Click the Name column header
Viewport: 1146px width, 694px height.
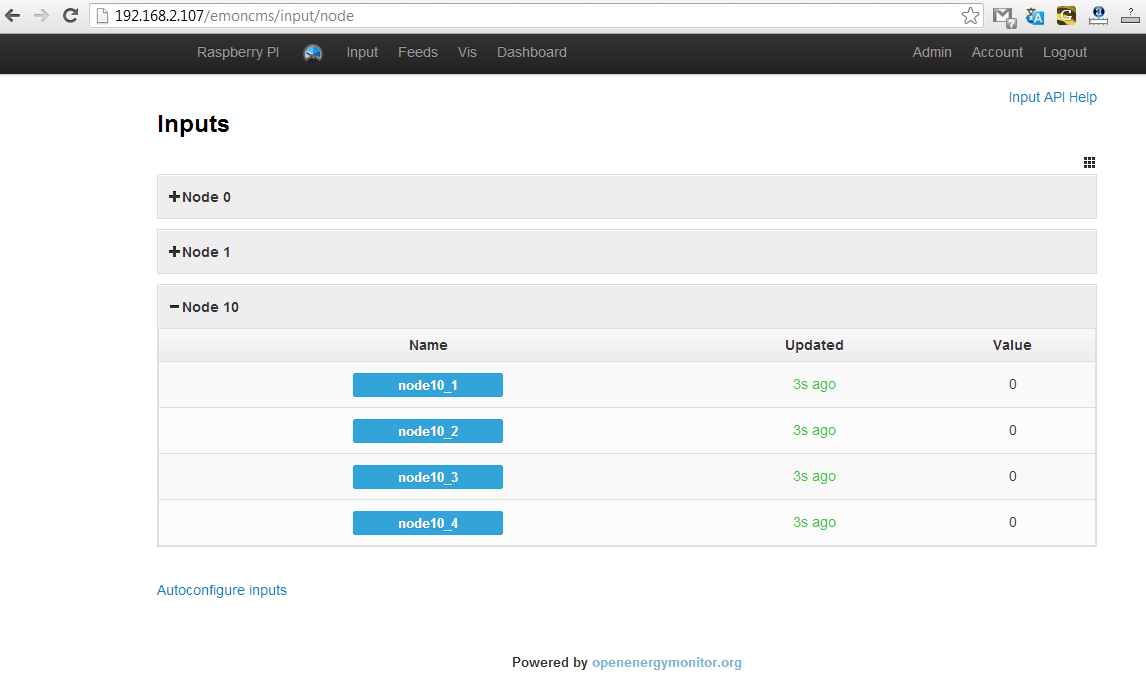(428, 345)
